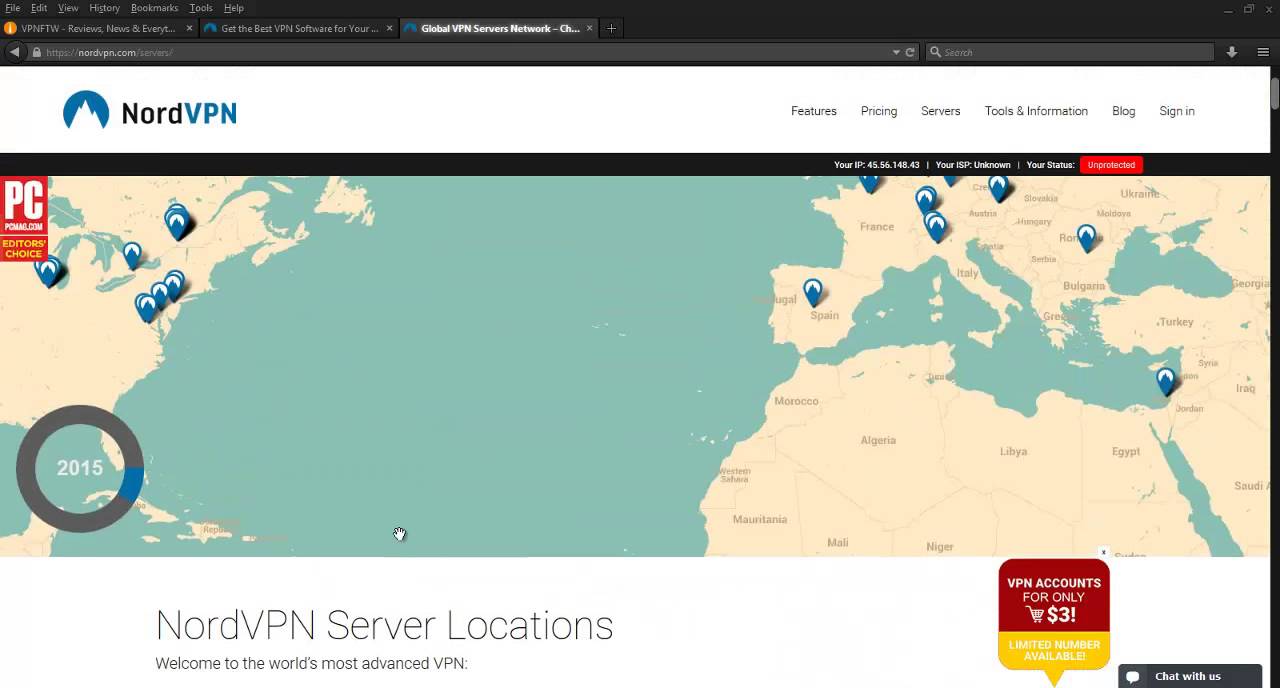Open the History menu
Image resolution: width=1280 pixels, height=688 pixels.
click(104, 8)
